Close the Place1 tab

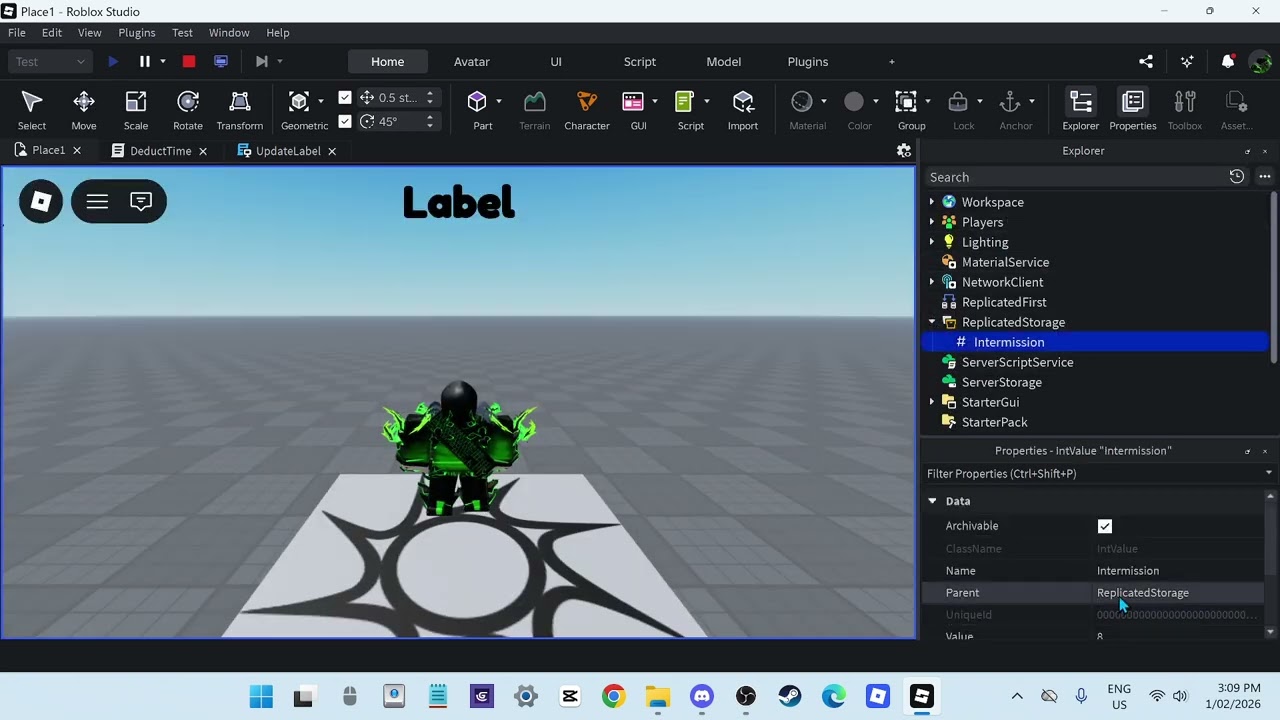point(77,151)
